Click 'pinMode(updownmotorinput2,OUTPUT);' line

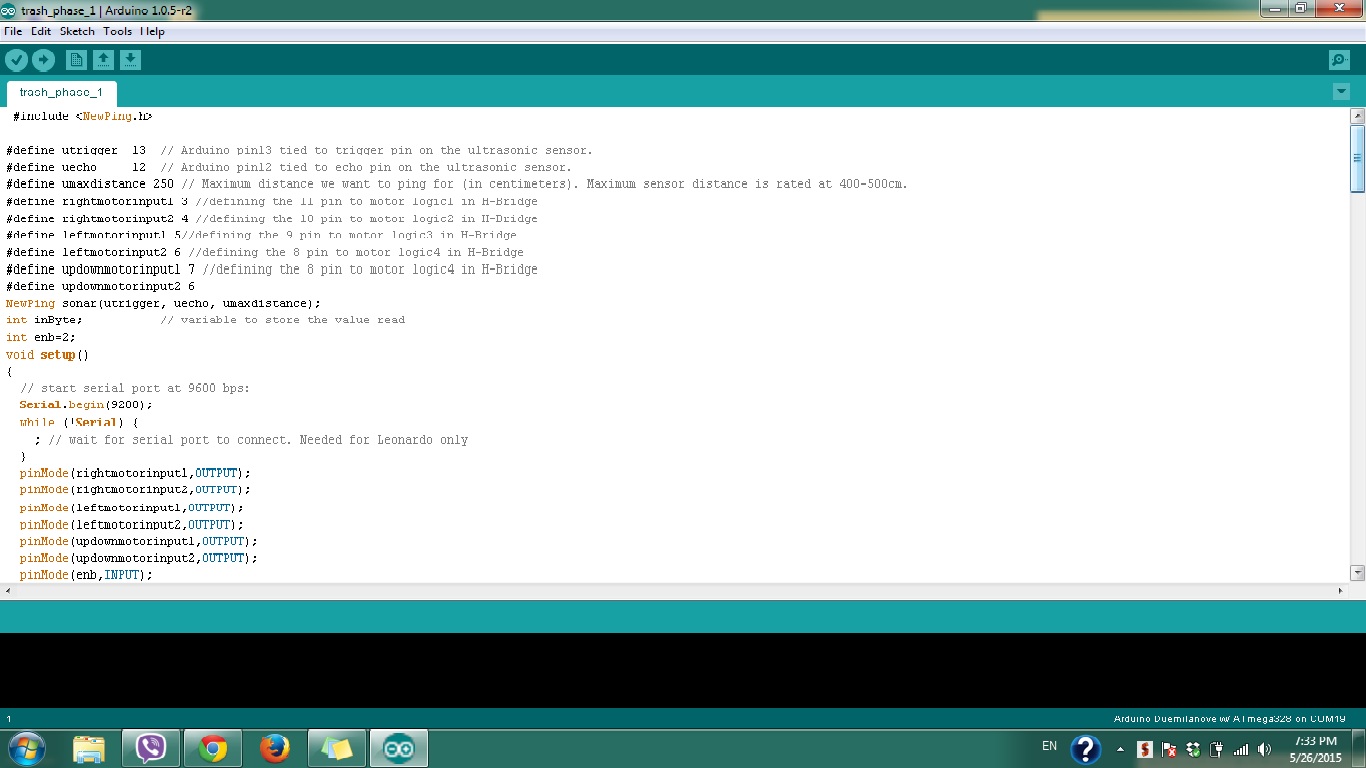(138, 558)
